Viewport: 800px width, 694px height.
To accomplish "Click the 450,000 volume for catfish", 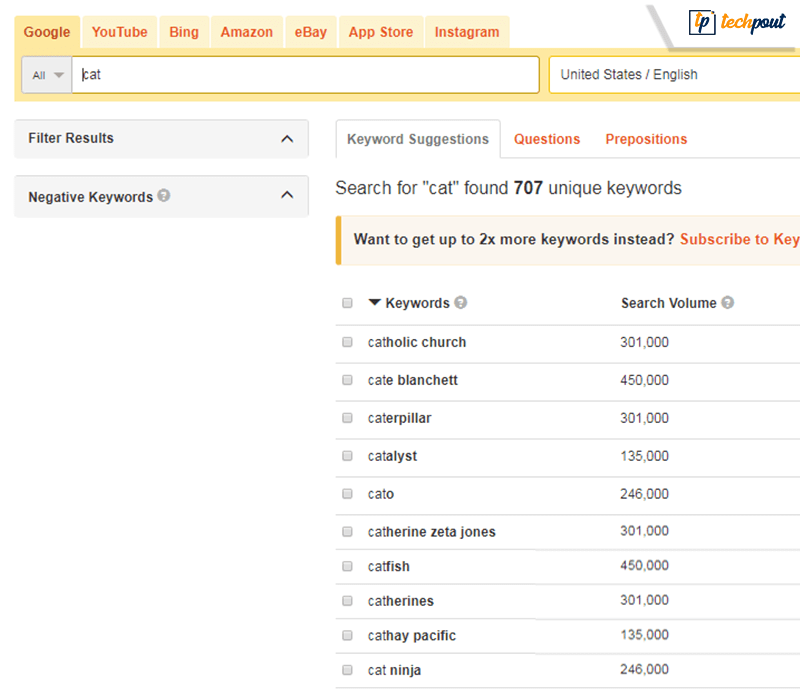I will click(644, 565).
